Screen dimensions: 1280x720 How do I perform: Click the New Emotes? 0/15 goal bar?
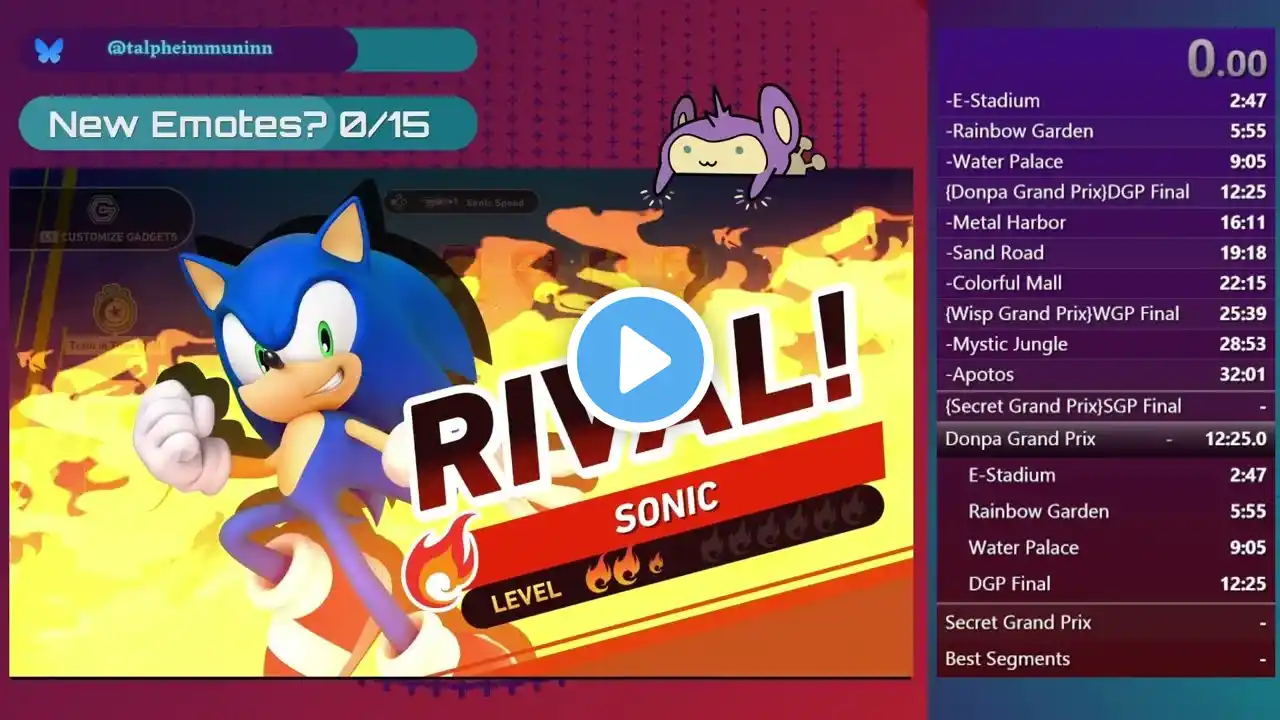tap(247, 123)
